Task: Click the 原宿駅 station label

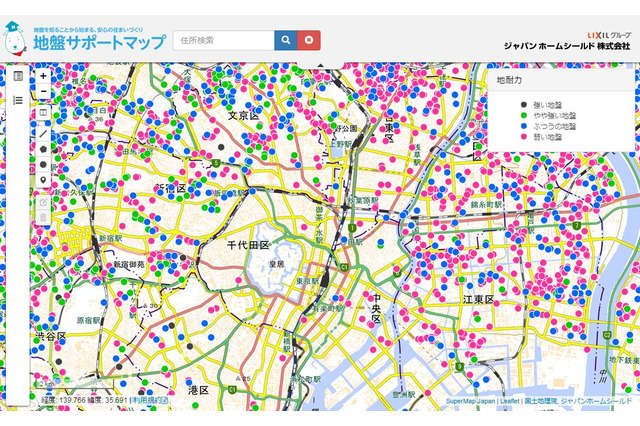Action: 89,320
